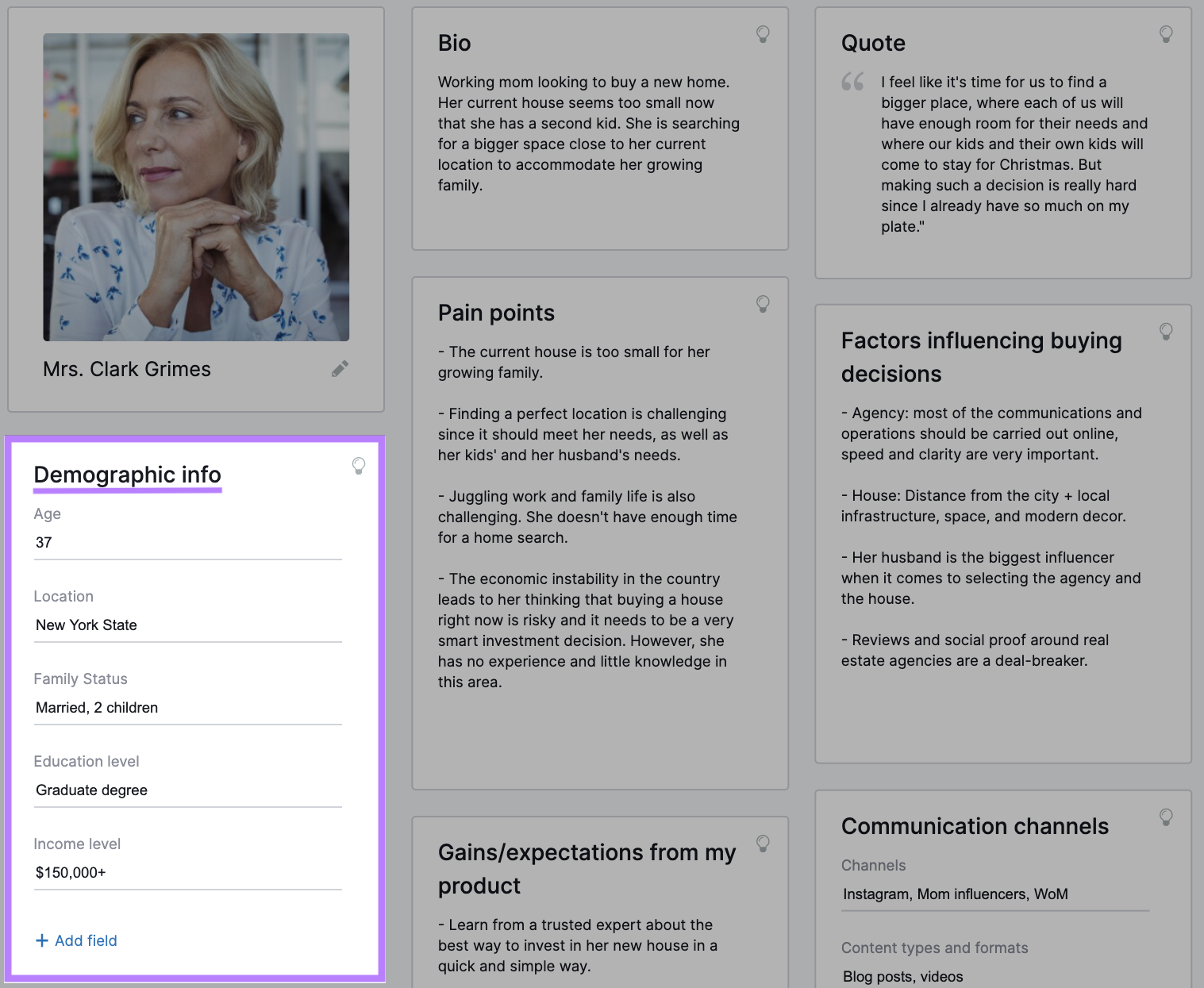Open the hint lightbulb on the Quote card

pos(1166,34)
